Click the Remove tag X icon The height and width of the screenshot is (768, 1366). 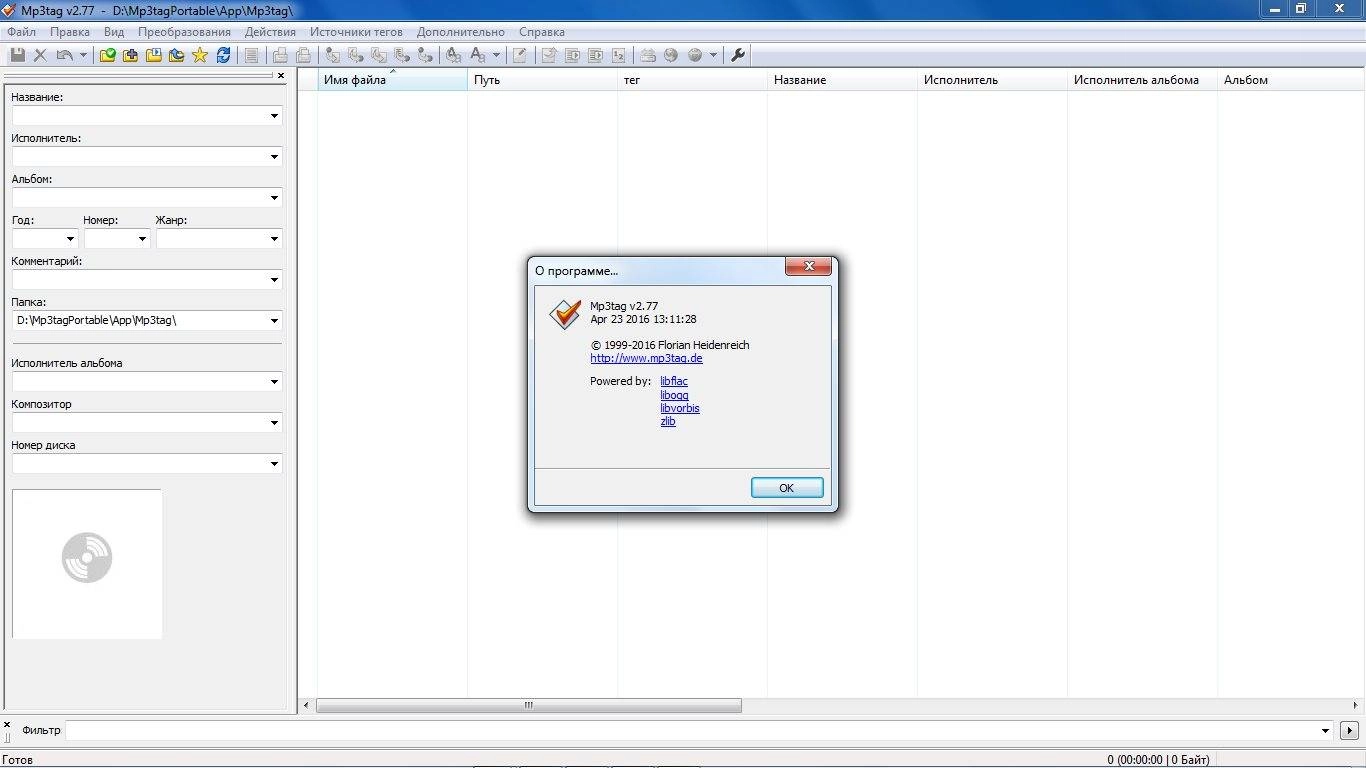tap(40, 55)
